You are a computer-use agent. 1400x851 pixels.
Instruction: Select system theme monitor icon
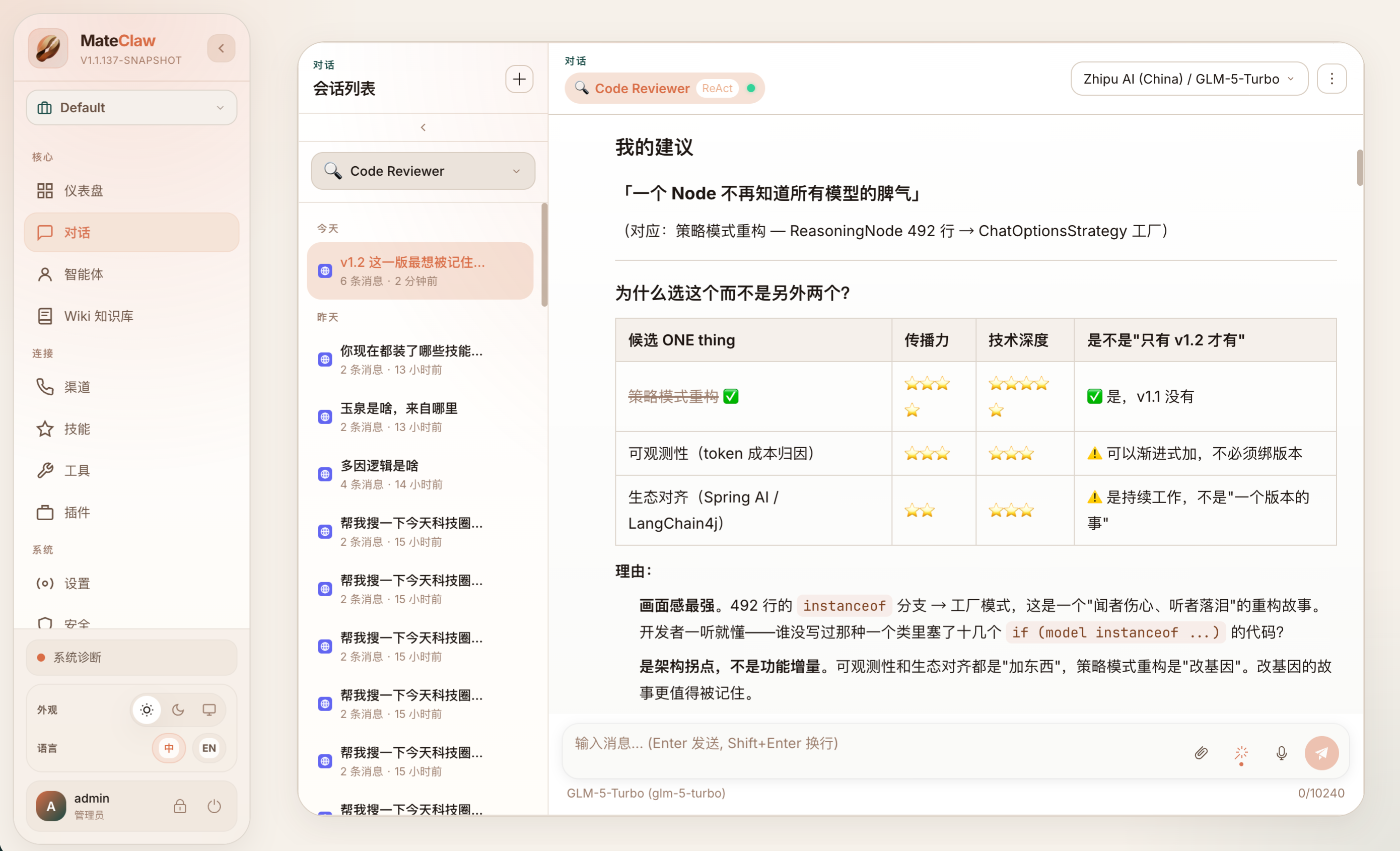tap(209, 710)
